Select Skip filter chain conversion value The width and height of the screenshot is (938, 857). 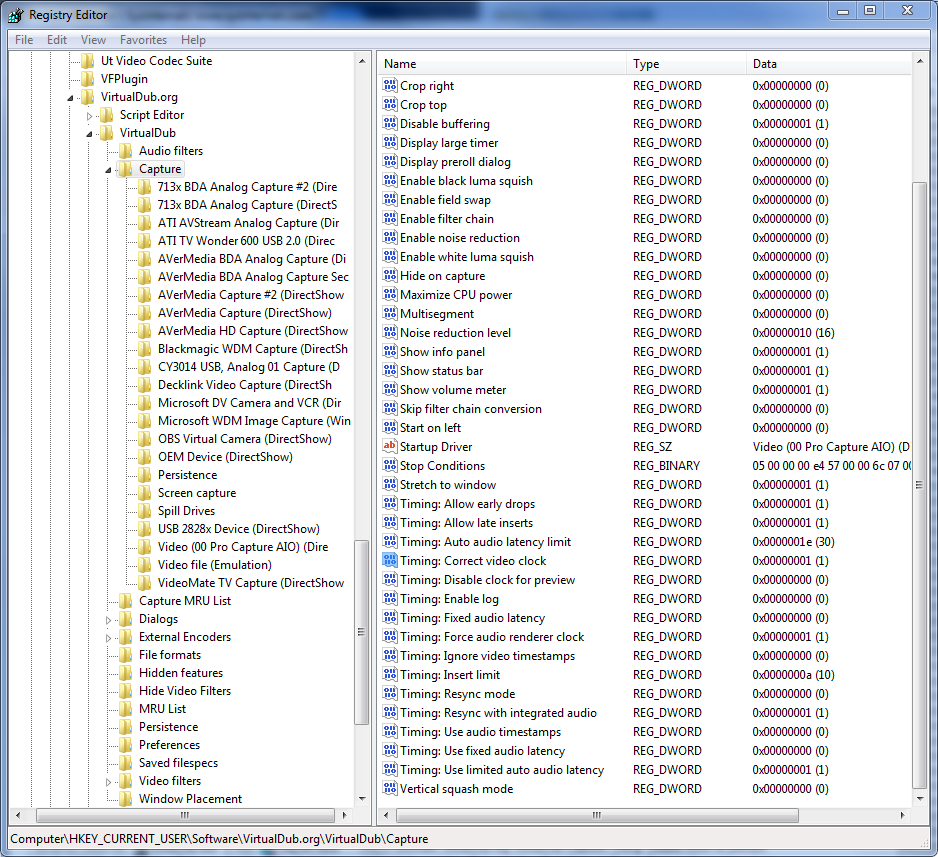[x=471, y=408]
